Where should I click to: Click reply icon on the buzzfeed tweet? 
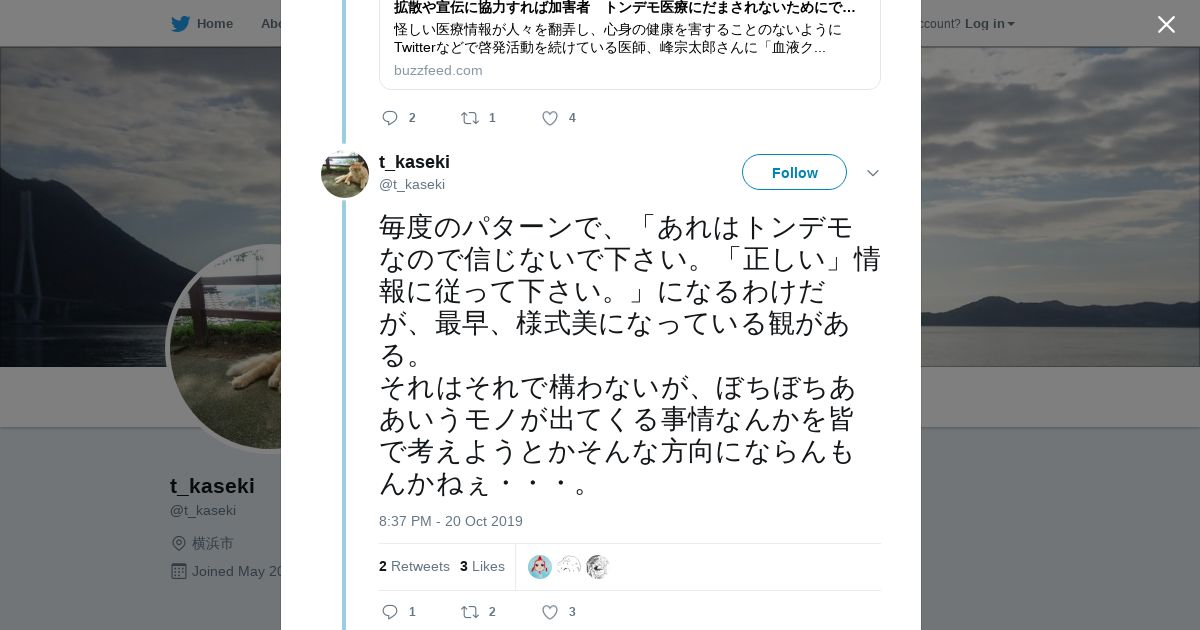coord(390,118)
